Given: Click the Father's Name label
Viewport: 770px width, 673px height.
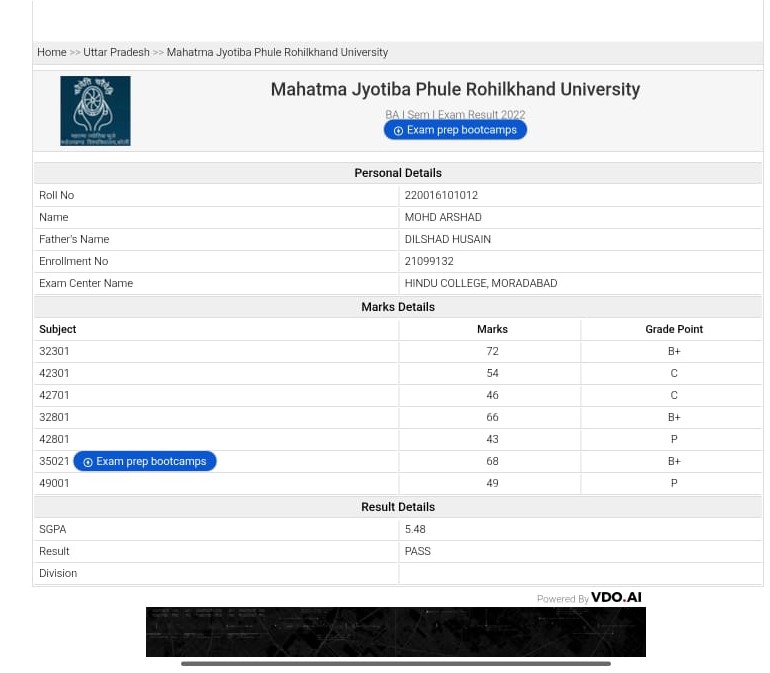Looking at the screenshot, I should click(x=74, y=239).
